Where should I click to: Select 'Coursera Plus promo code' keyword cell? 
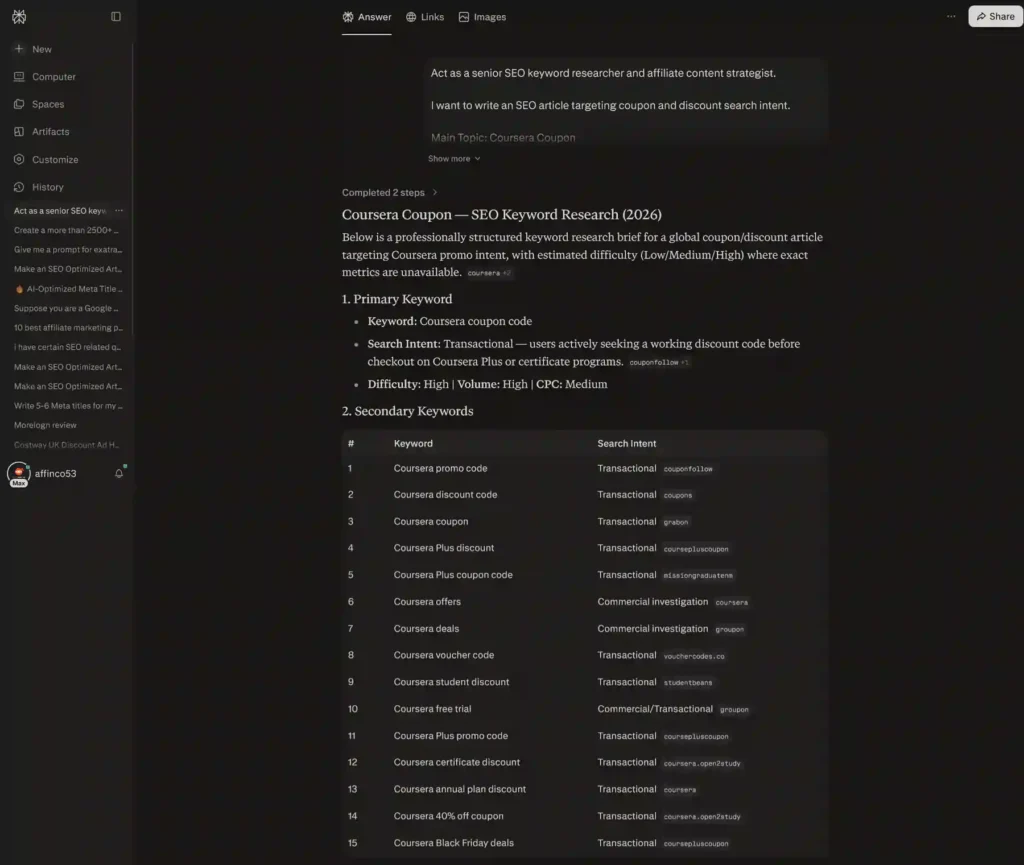(x=450, y=736)
